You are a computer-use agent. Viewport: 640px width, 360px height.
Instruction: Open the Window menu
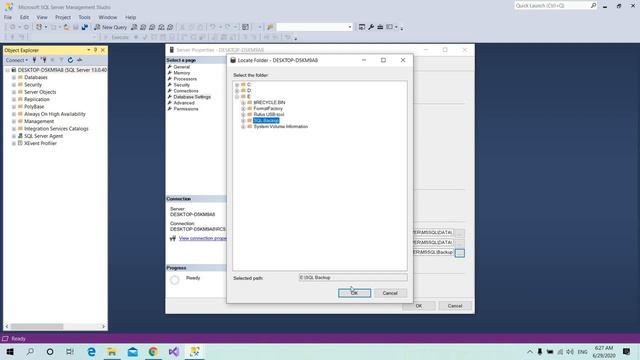pyautogui.click(x=108, y=17)
